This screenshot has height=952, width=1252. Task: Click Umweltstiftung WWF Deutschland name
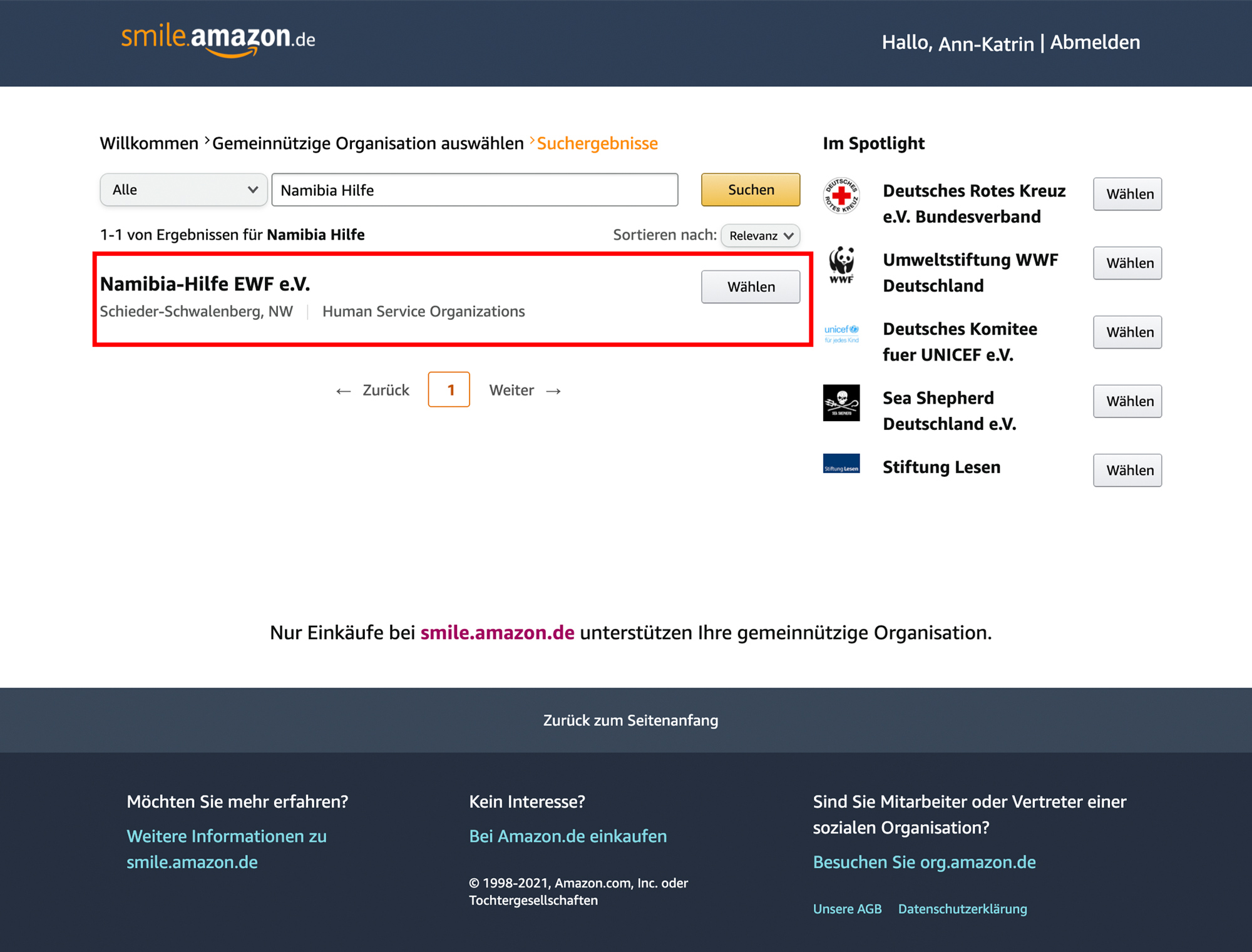[970, 272]
